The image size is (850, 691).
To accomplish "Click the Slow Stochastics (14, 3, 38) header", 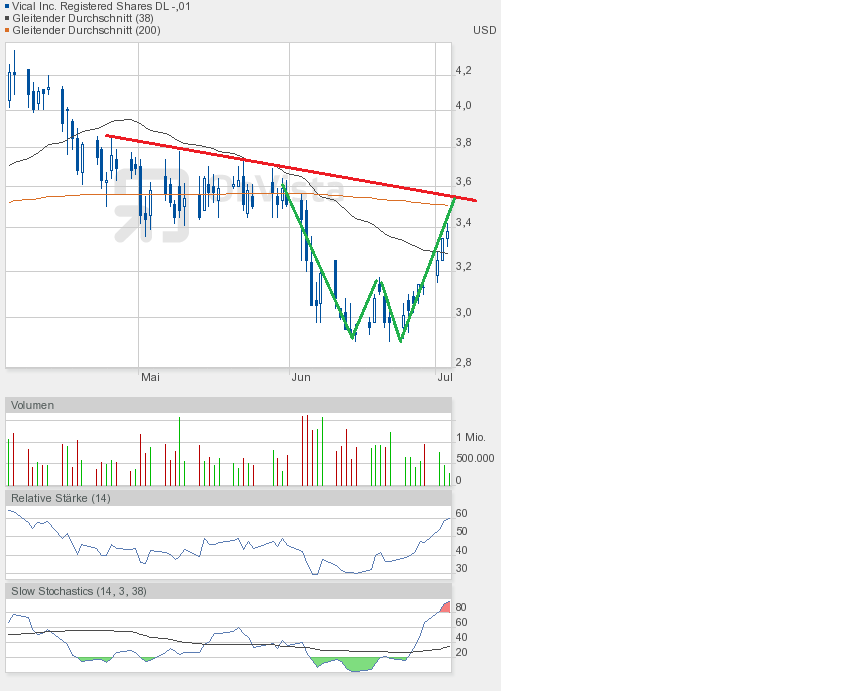I will 78,591.
